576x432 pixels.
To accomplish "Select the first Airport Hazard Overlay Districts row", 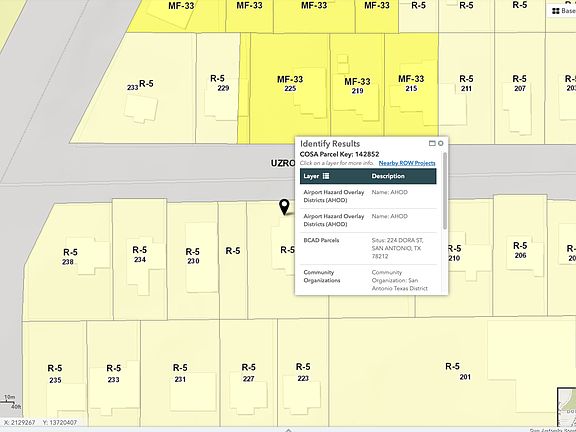I will 368,196.
